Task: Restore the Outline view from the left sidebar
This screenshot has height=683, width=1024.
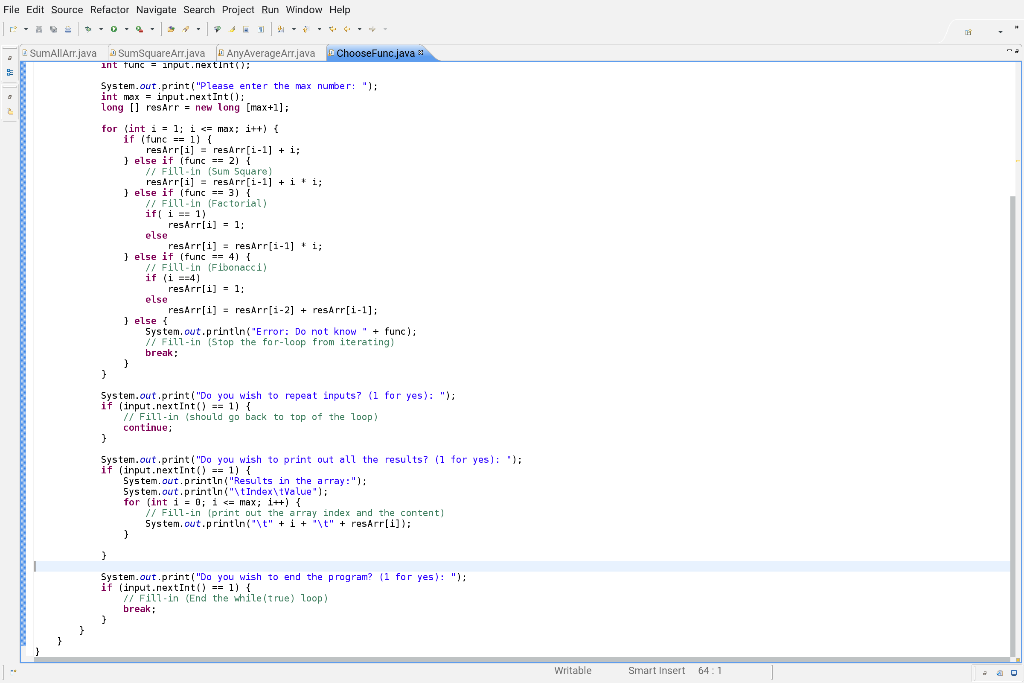Action: (10, 72)
